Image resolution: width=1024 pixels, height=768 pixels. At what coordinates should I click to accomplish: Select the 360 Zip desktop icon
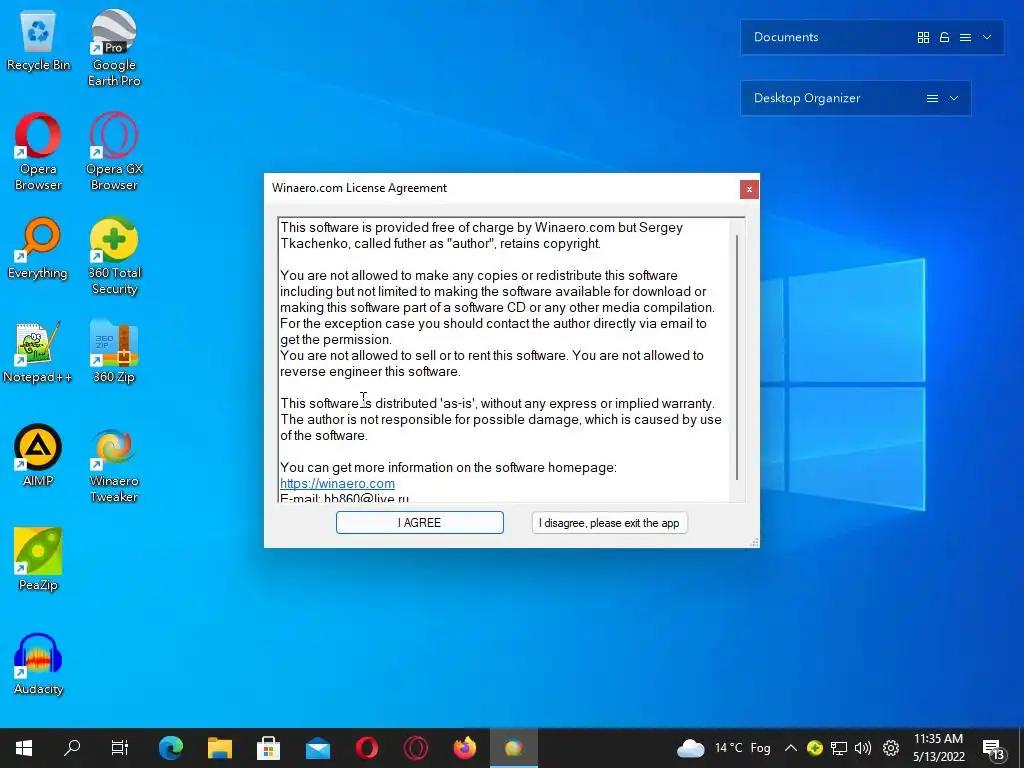(x=114, y=353)
